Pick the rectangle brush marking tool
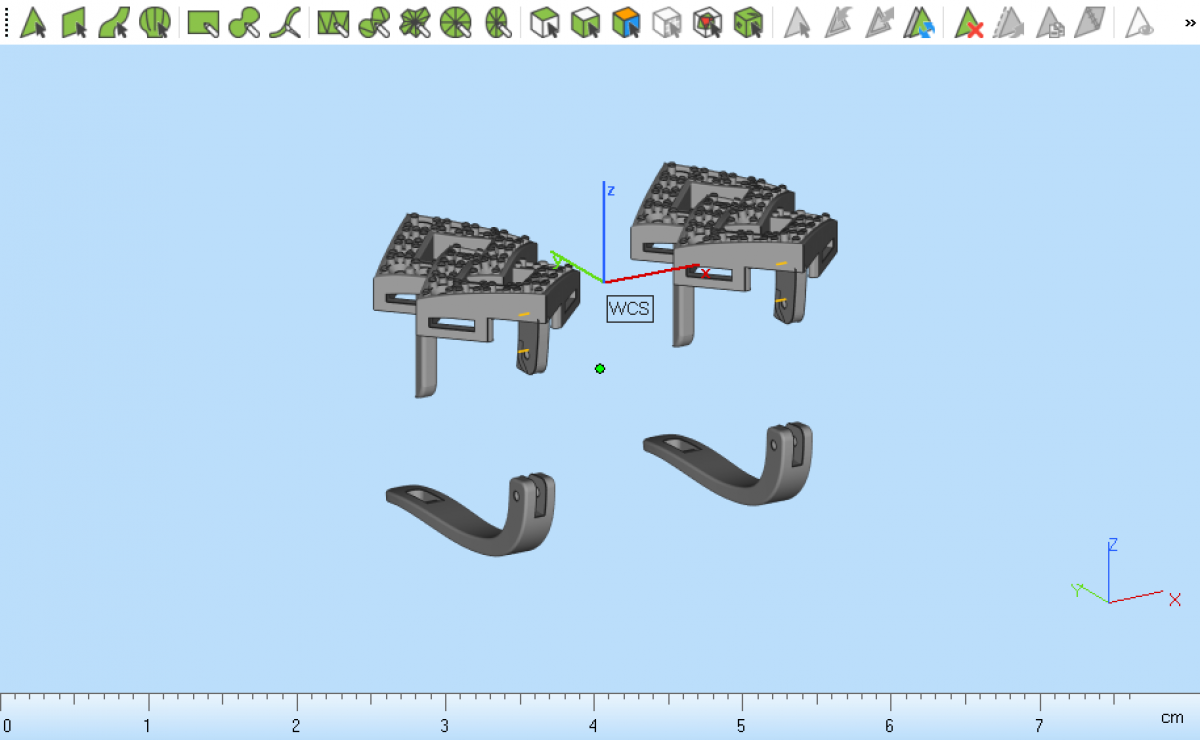 (x=203, y=22)
